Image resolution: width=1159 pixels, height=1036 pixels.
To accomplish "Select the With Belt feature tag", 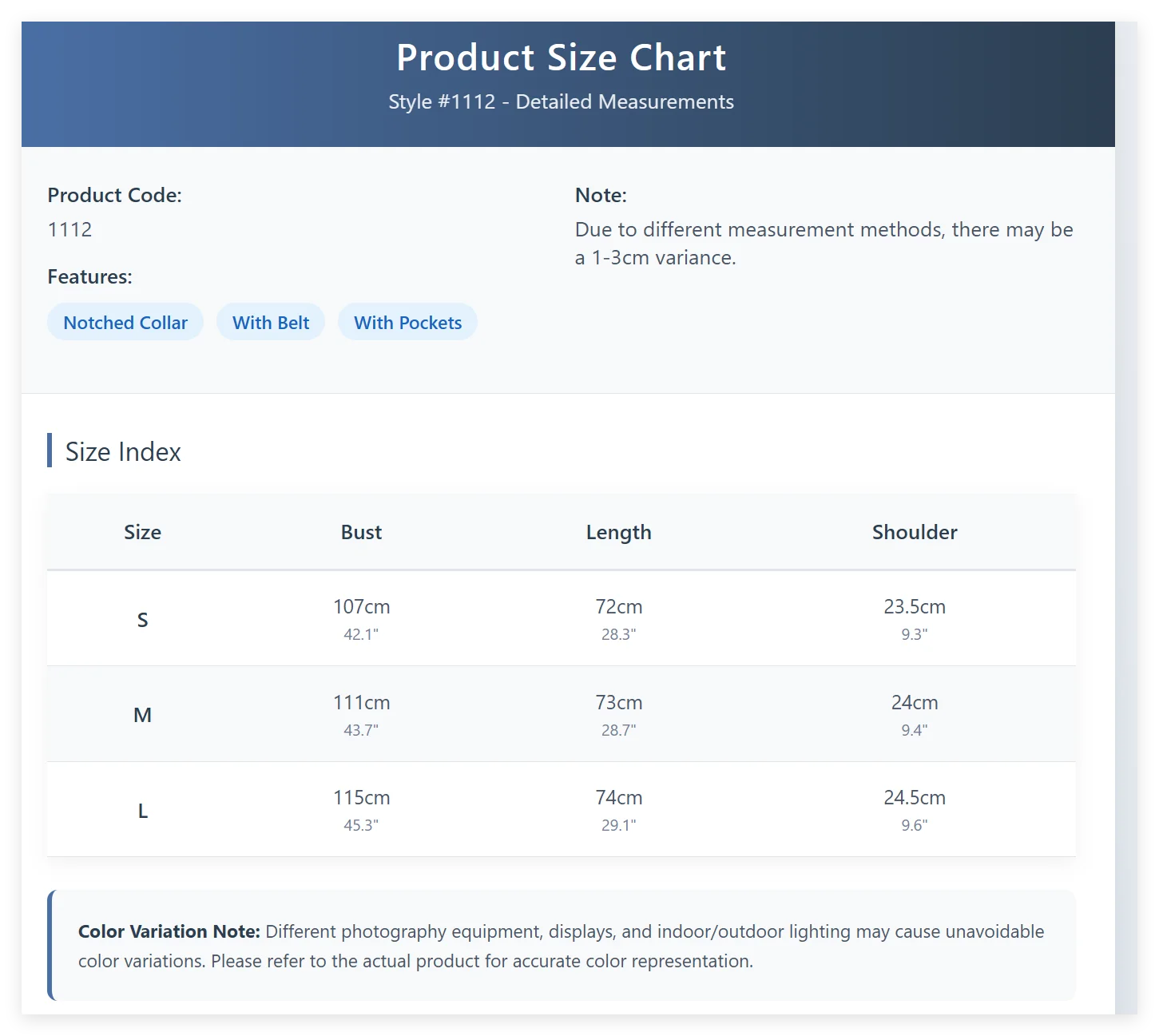I will [x=271, y=322].
